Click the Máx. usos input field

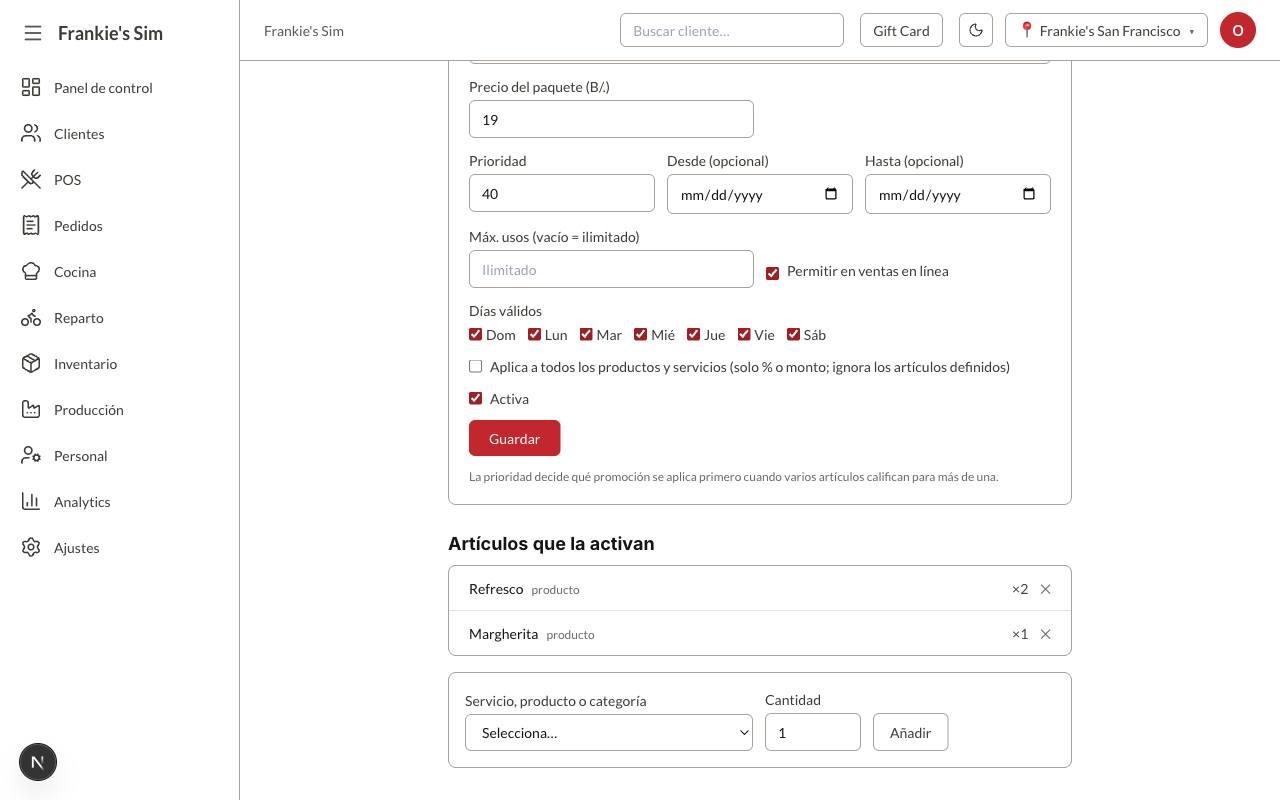[611, 269]
